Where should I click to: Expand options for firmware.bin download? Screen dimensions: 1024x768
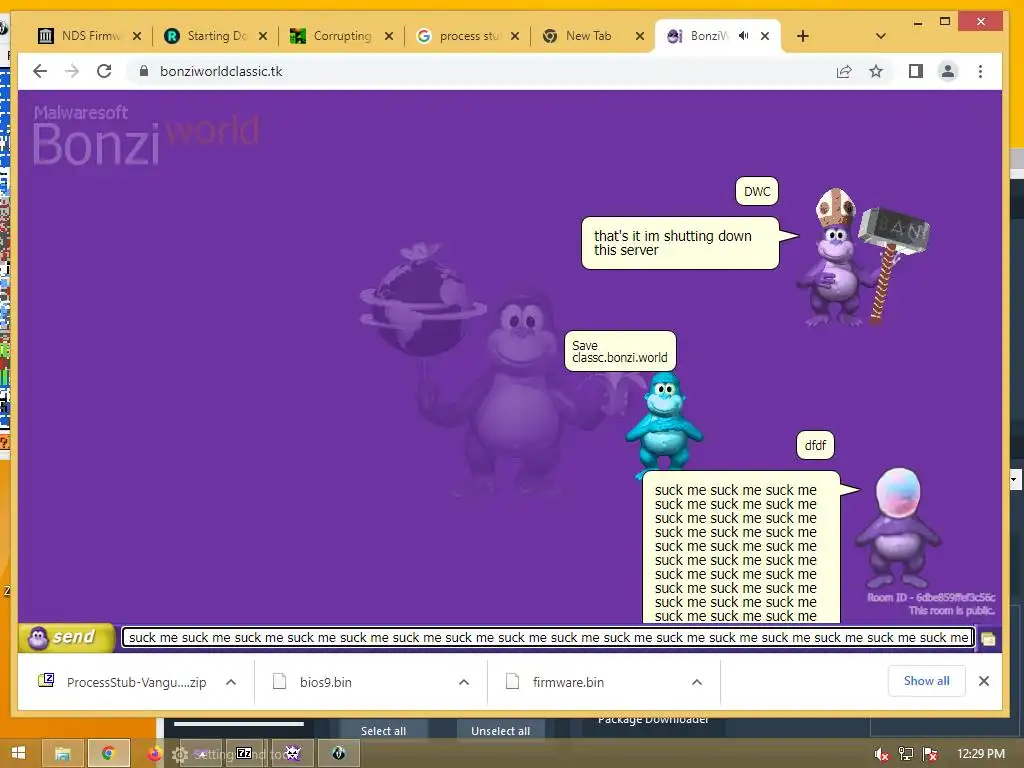697,682
